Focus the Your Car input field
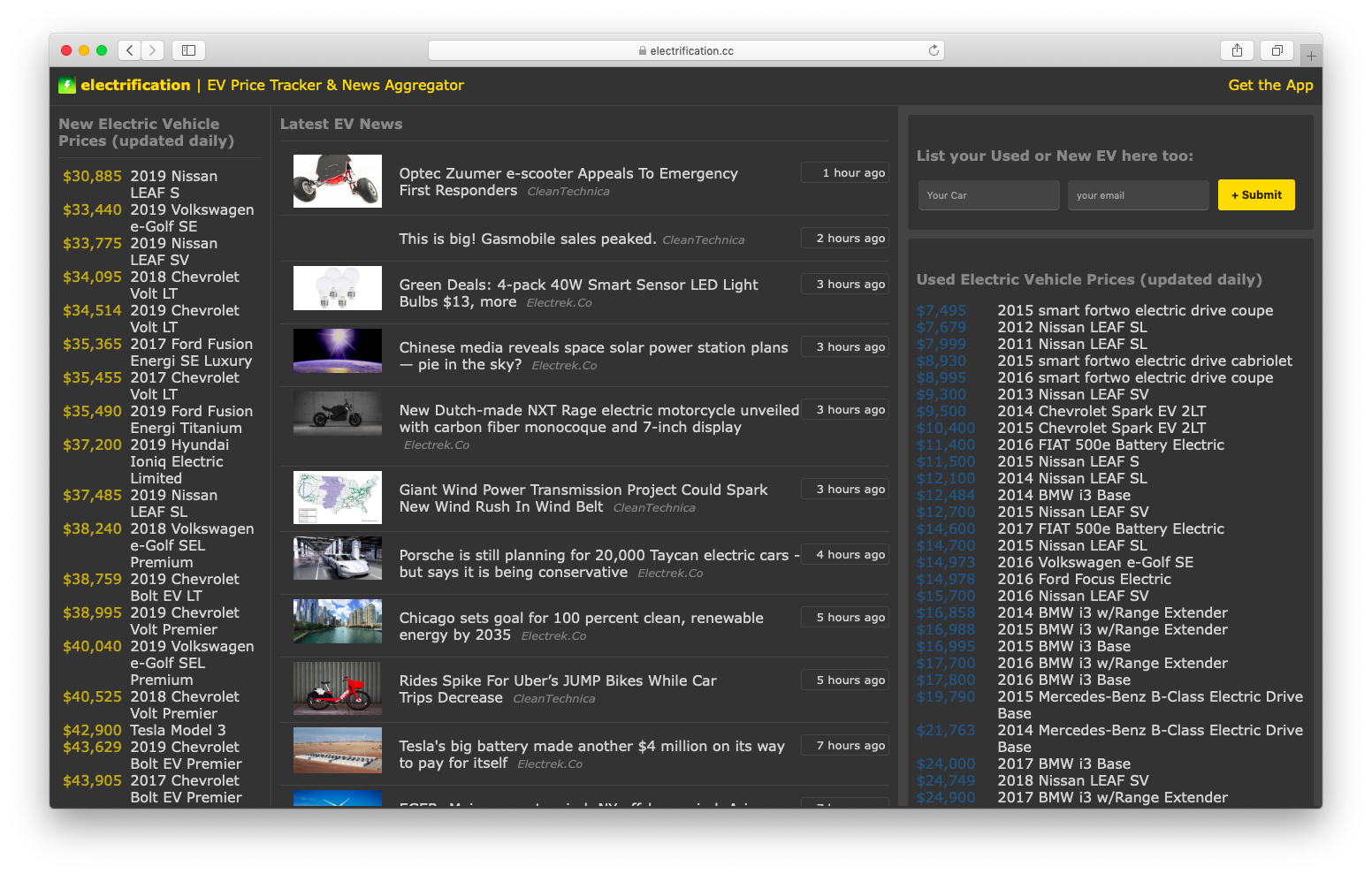Viewport: 1372px width, 874px height. point(987,195)
